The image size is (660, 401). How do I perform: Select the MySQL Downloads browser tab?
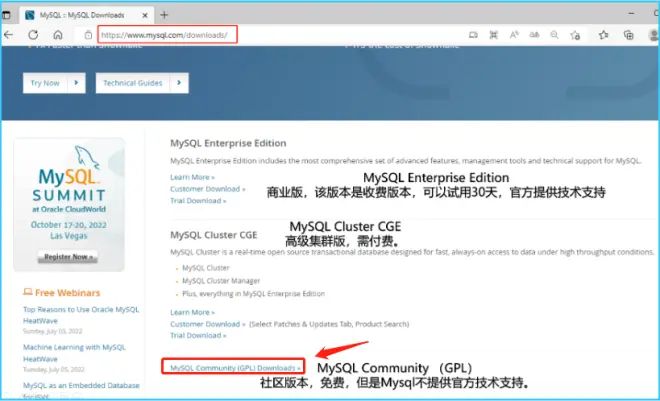point(86,15)
